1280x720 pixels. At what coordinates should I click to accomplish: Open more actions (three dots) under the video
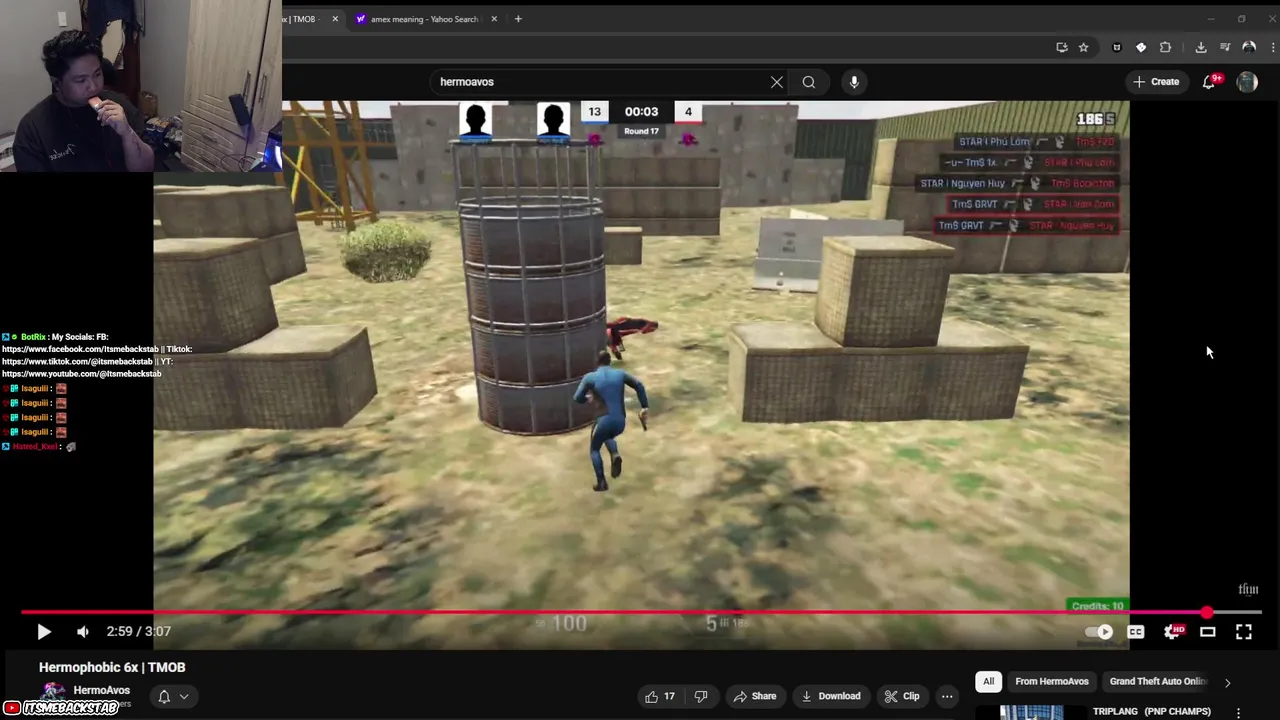pyautogui.click(x=947, y=696)
